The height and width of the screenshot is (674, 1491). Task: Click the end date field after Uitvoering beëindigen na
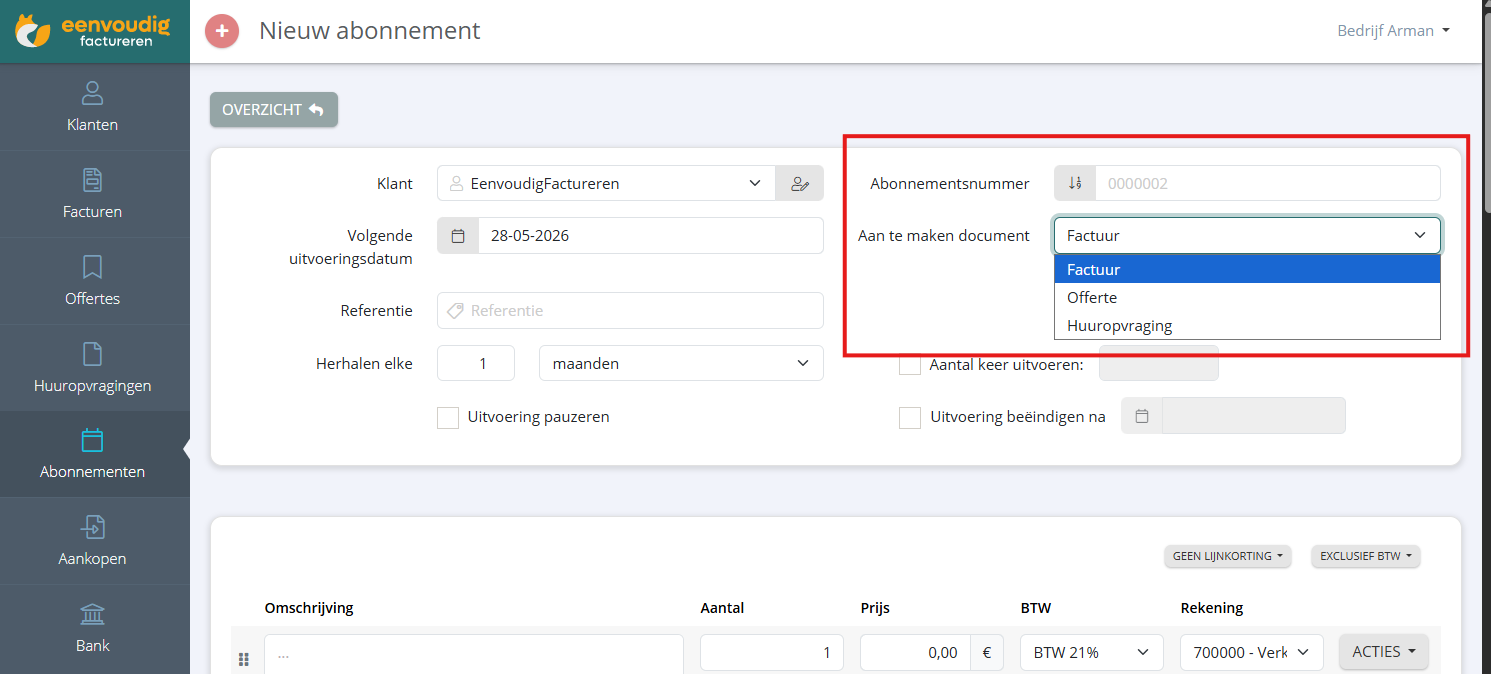1254,416
